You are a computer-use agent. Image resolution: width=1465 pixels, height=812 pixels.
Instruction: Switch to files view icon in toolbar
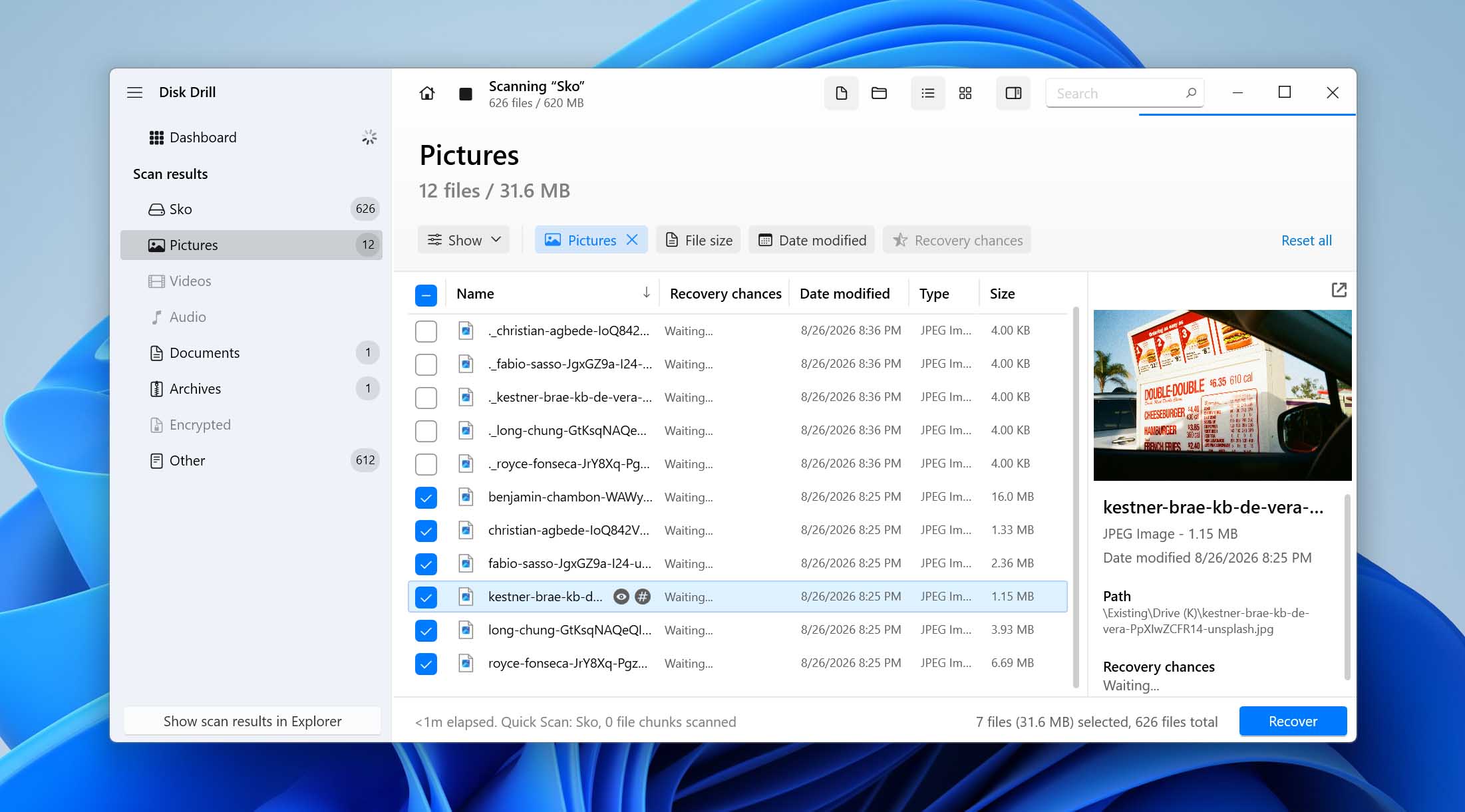tap(841, 93)
